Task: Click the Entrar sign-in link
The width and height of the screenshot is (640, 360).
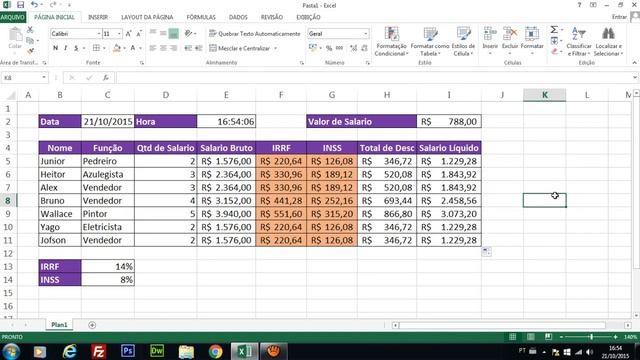Action: coord(619,17)
